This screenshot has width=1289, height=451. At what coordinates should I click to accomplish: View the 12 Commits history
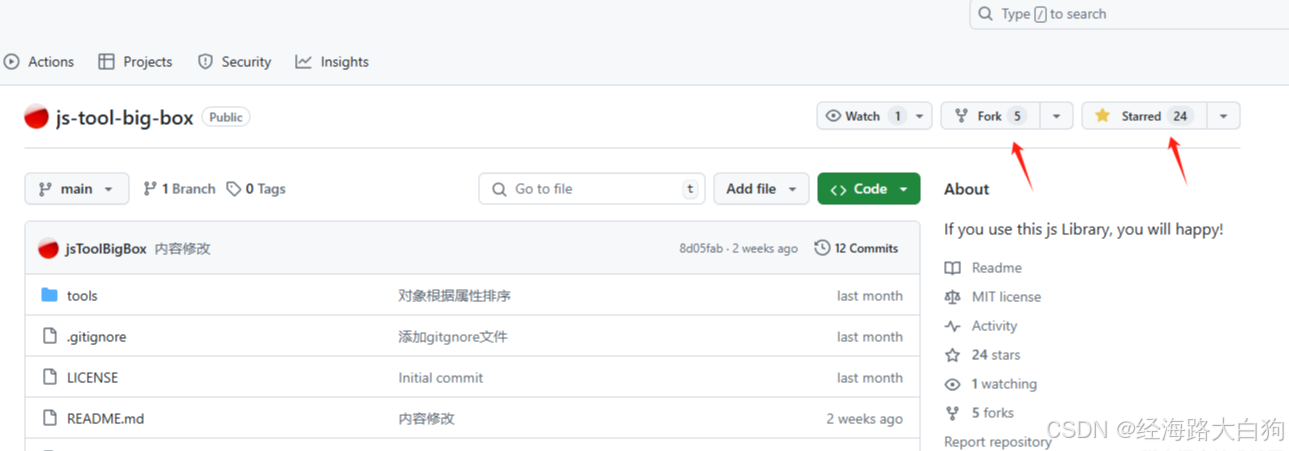856,248
